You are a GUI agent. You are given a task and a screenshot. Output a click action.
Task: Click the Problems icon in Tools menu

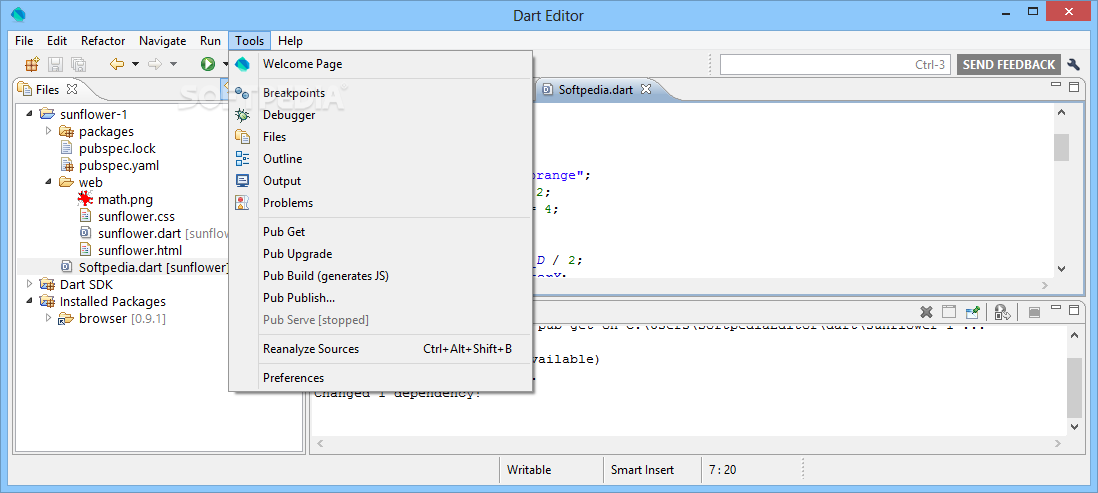242,203
